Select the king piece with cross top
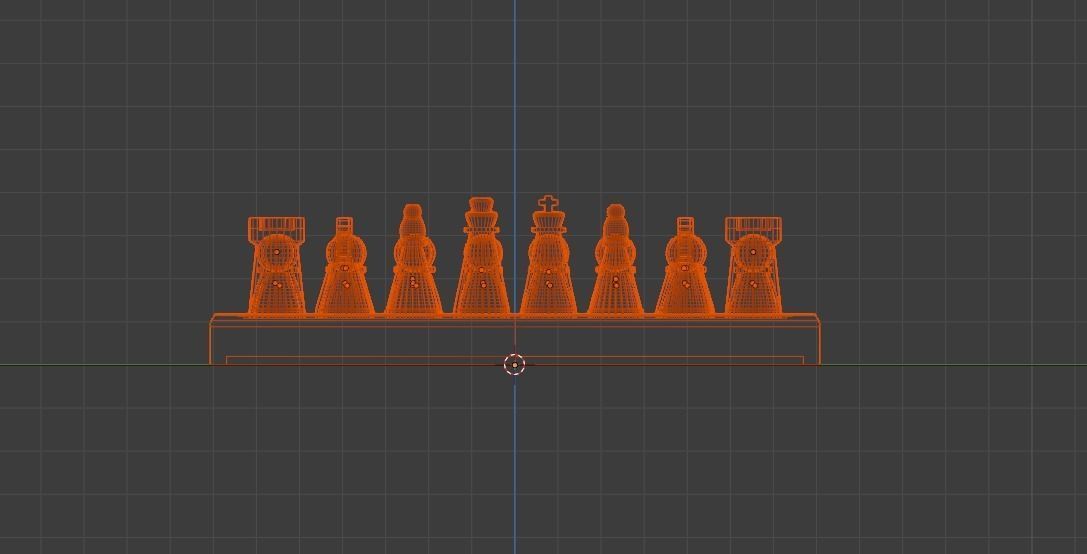1087x554 pixels. [548, 257]
